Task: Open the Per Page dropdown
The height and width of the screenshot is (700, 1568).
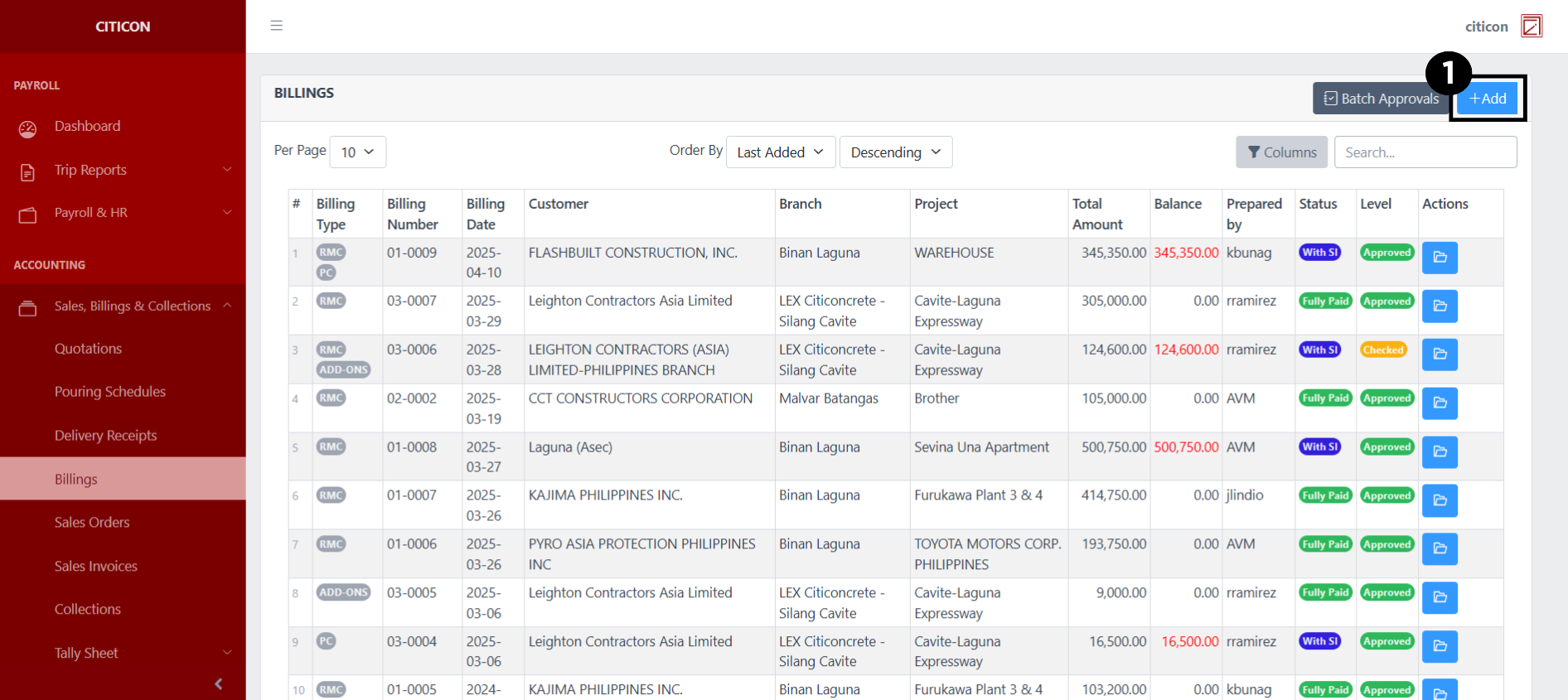Action: (x=357, y=152)
